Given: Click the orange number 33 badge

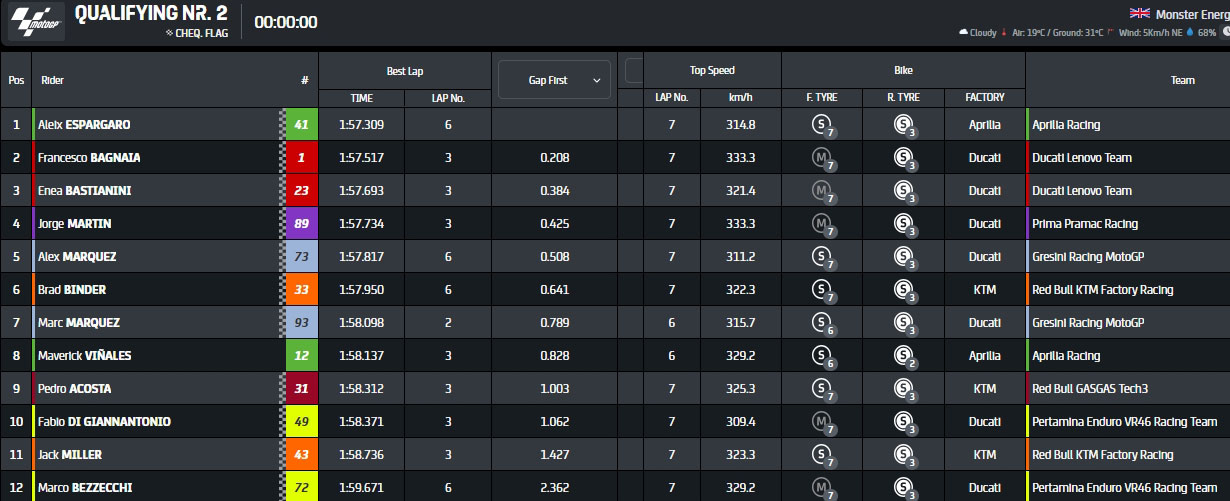Looking at the screenshot, I should (x=301, y=290).
